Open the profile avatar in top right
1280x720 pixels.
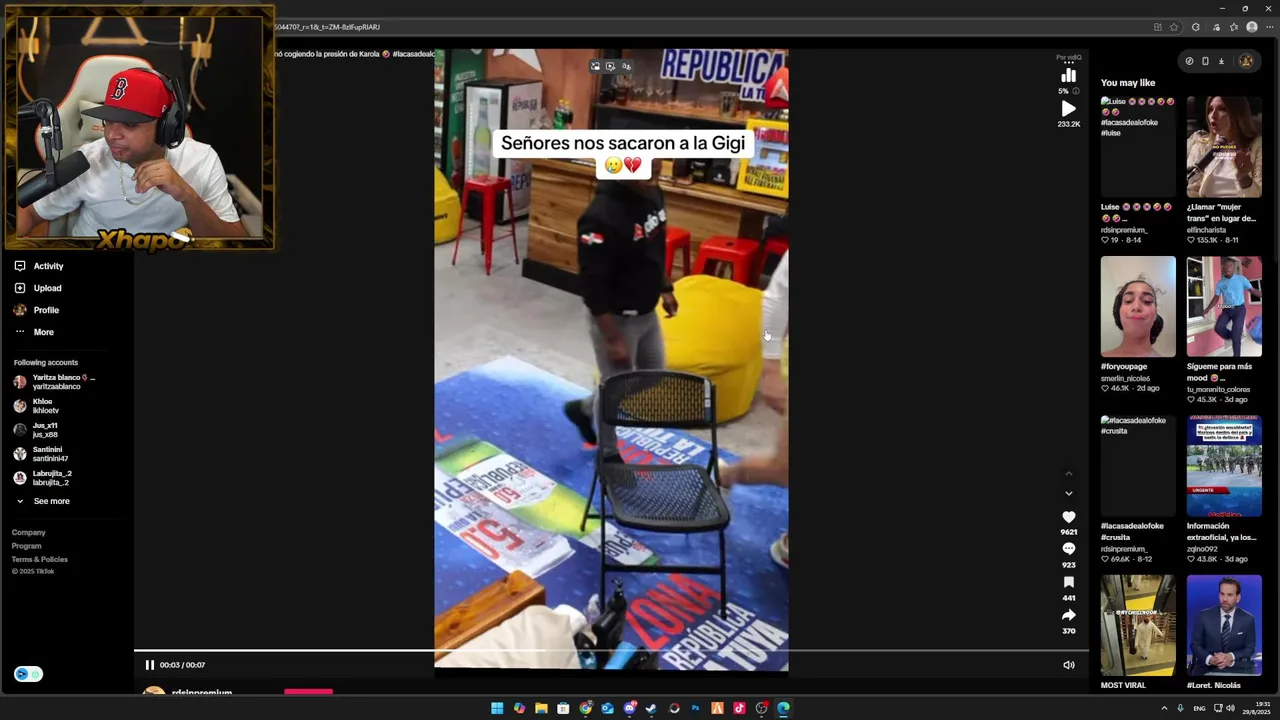point(1246,61)
